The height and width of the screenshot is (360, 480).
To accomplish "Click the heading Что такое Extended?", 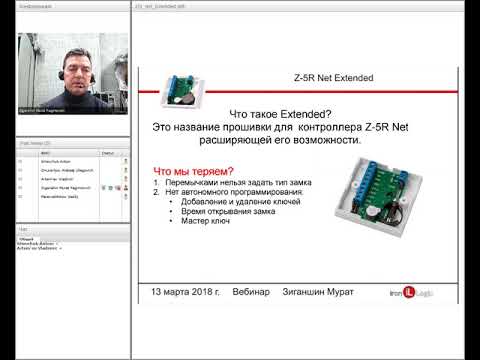I will (x=280, y=114).
